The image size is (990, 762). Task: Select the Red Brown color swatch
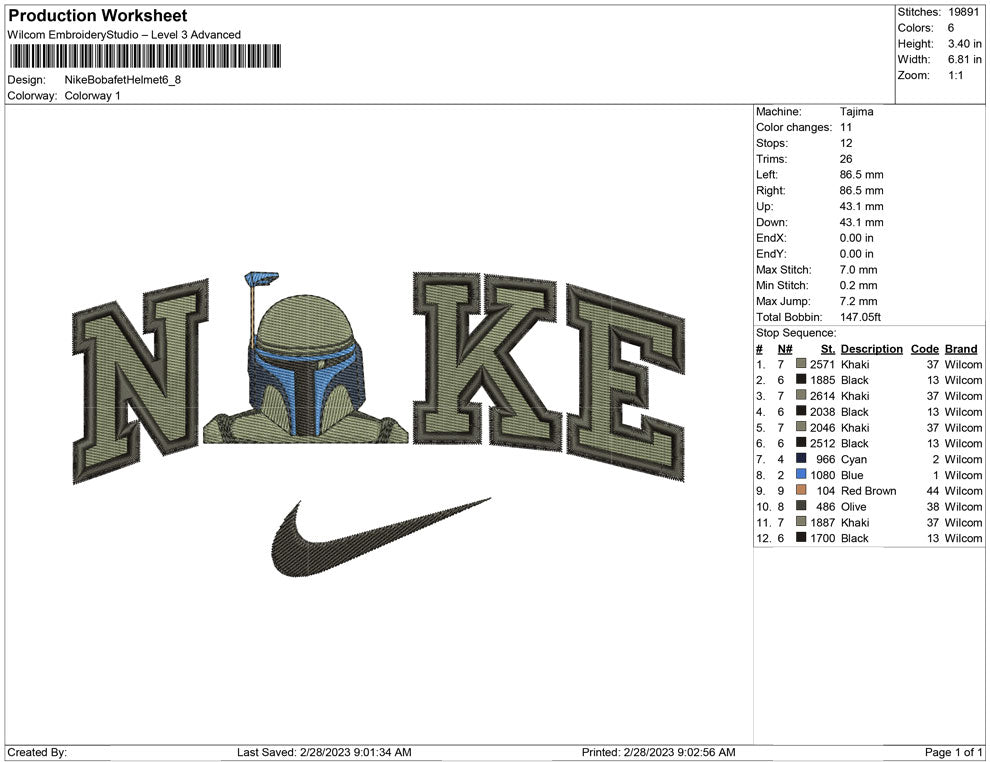801,490
